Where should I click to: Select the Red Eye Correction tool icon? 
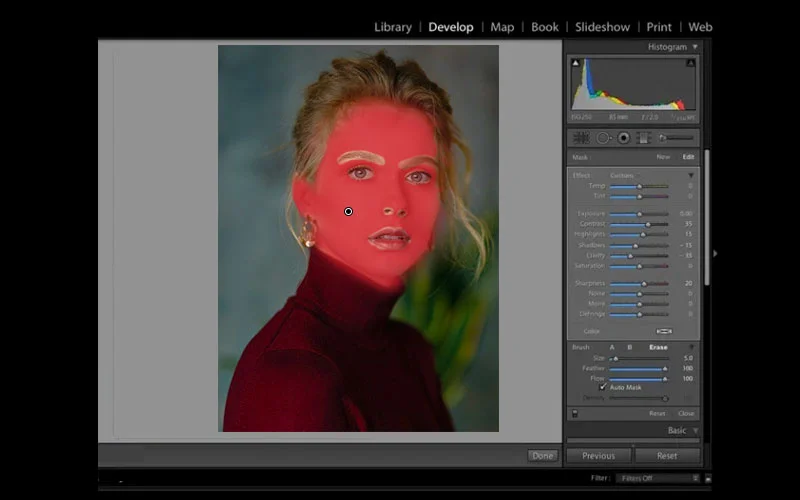pyautogui.click(x=623, y=137)
